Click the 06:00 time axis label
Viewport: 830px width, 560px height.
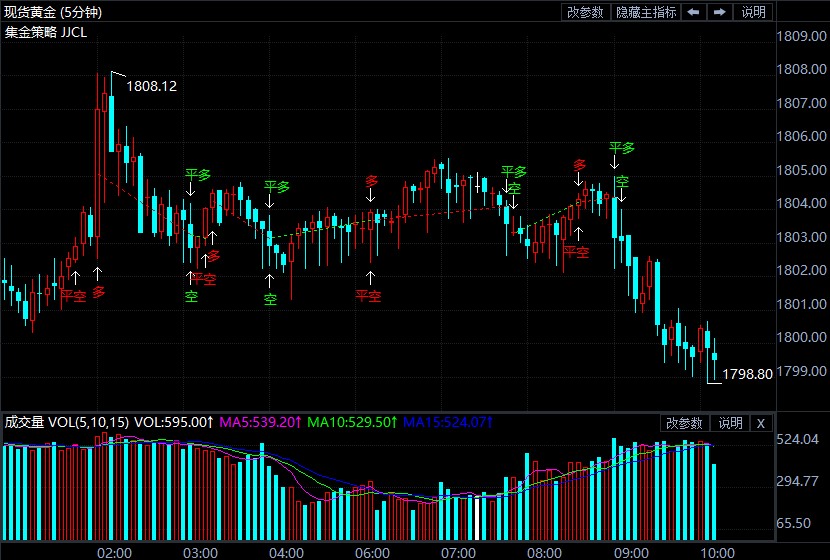[x=372, y=552]
